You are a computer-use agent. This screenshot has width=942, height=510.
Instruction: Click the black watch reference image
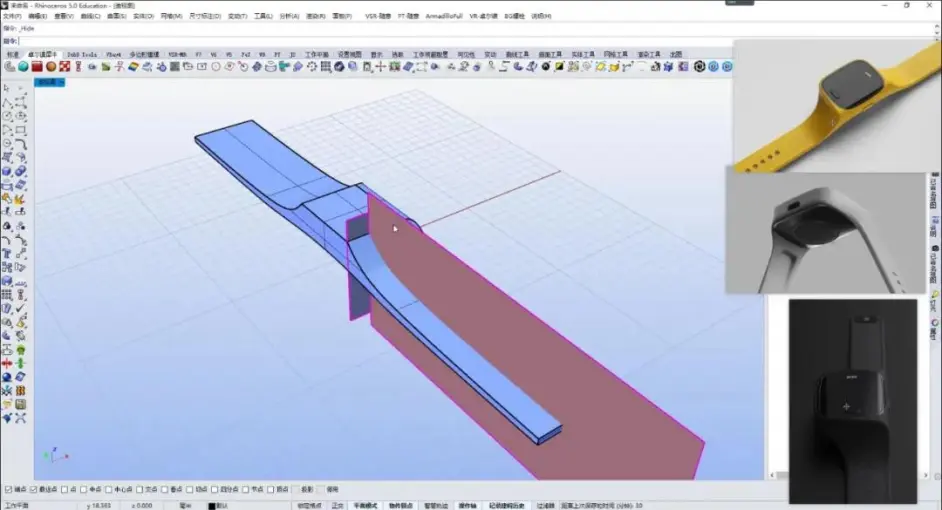(852, 401)
